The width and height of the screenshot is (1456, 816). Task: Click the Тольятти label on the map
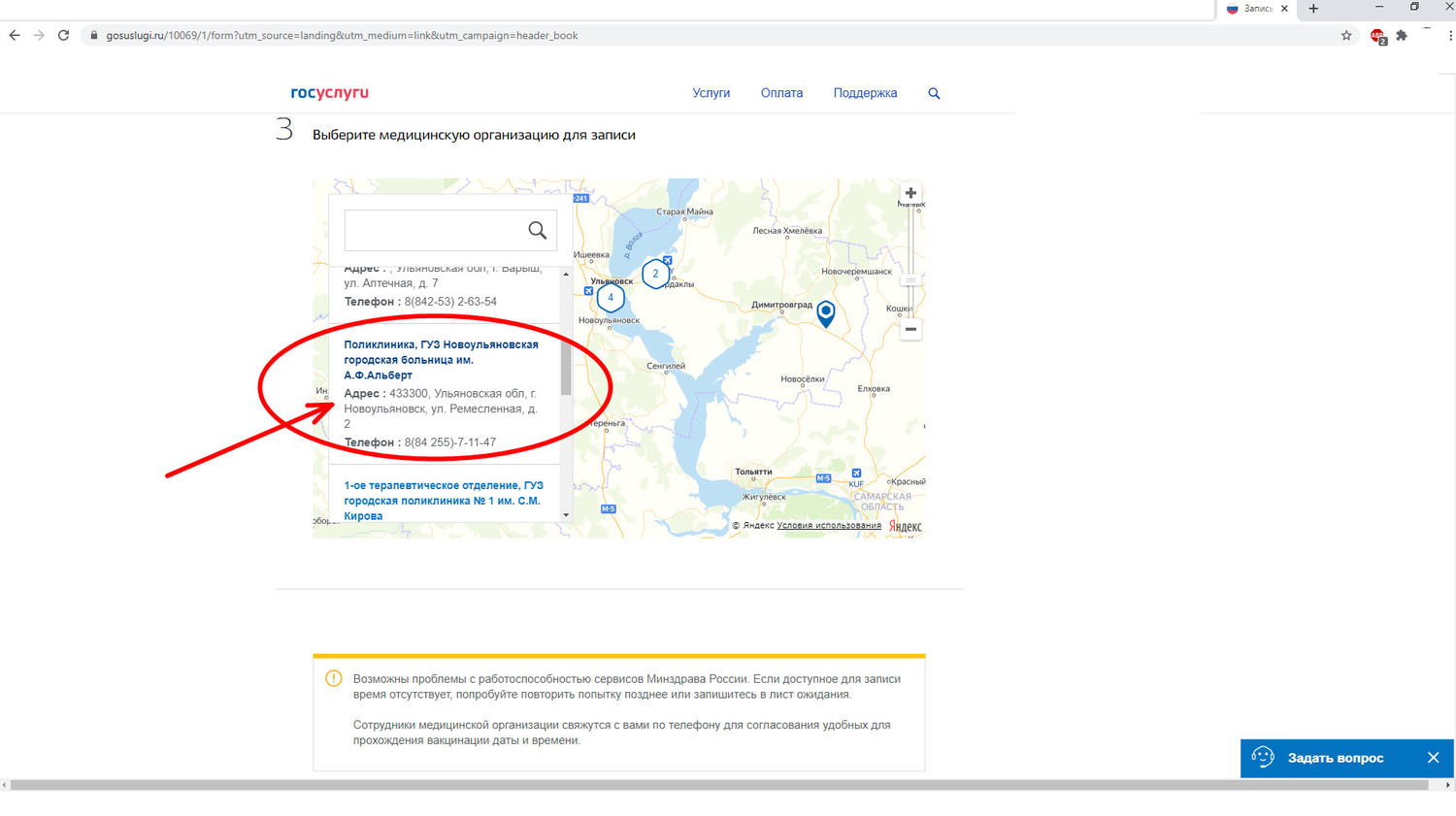tap(753, 472)
